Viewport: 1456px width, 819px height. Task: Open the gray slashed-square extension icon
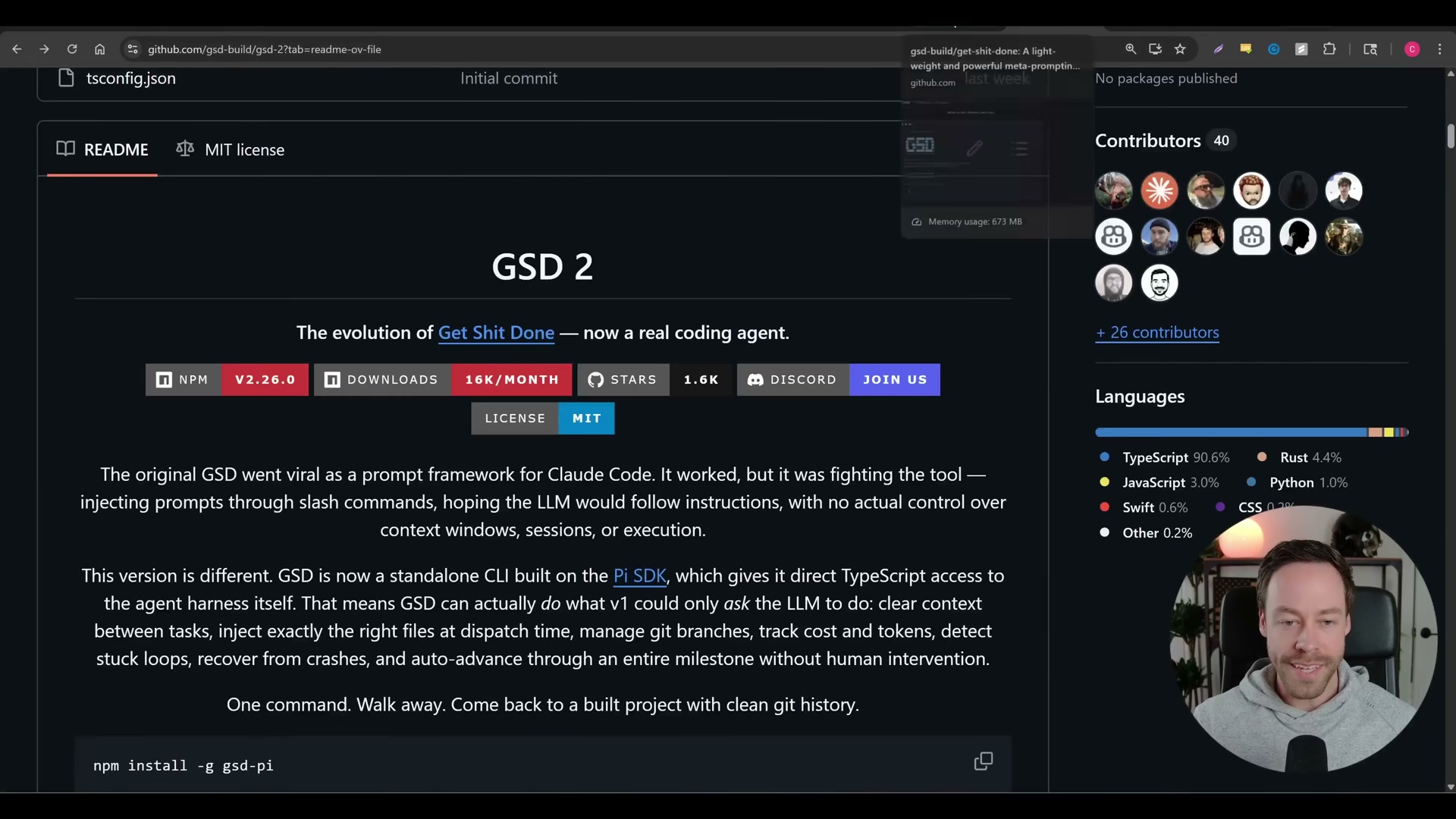(1301, 49)
